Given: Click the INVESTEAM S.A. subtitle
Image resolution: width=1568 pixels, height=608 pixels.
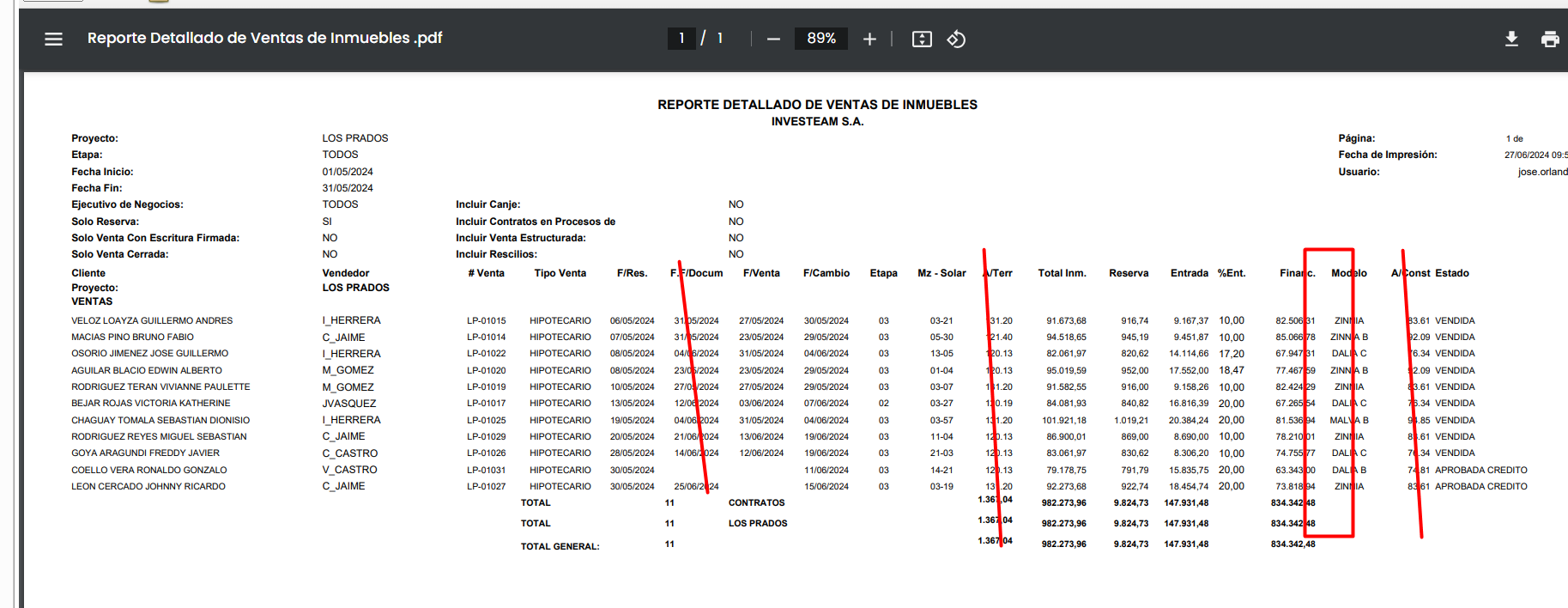Looking at the screenshot, I should click(x=817, y=122).
